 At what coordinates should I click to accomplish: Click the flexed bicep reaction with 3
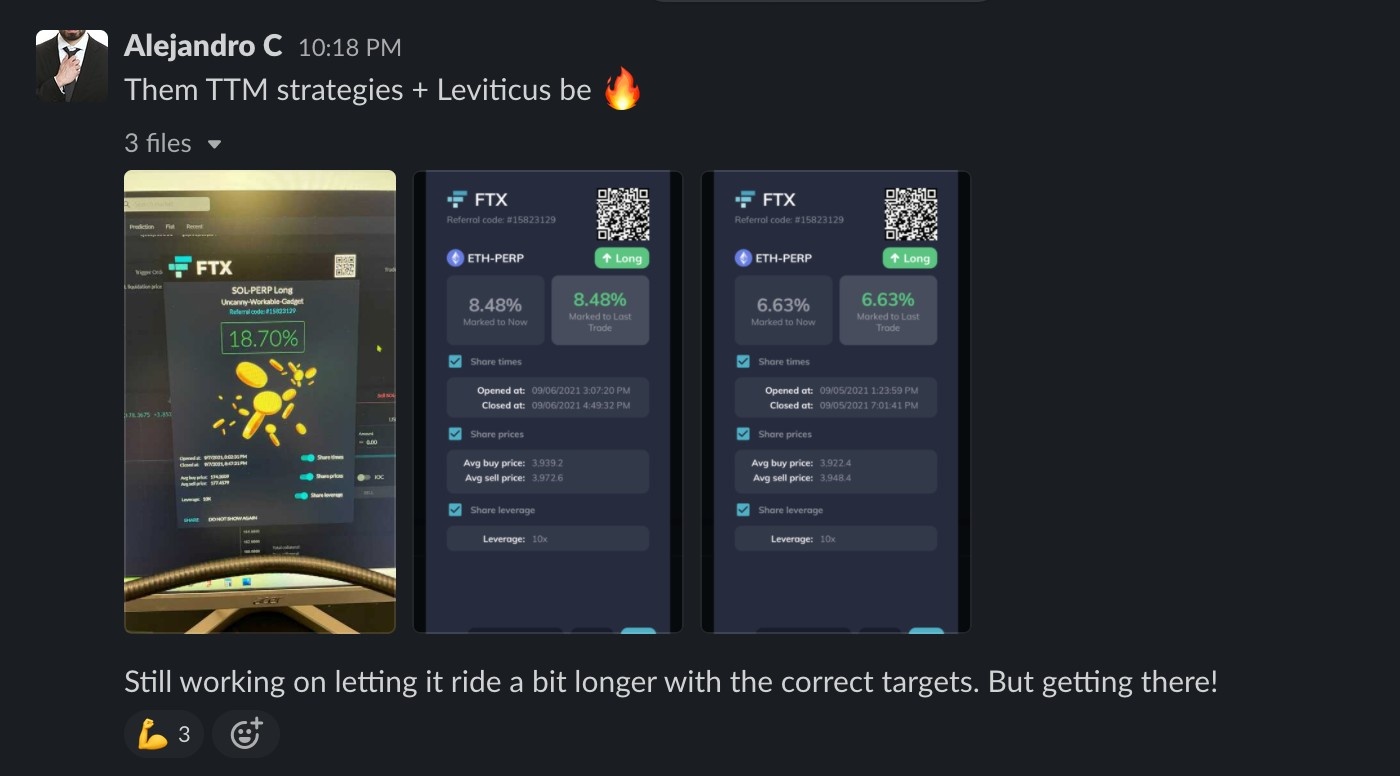[164, 735]
